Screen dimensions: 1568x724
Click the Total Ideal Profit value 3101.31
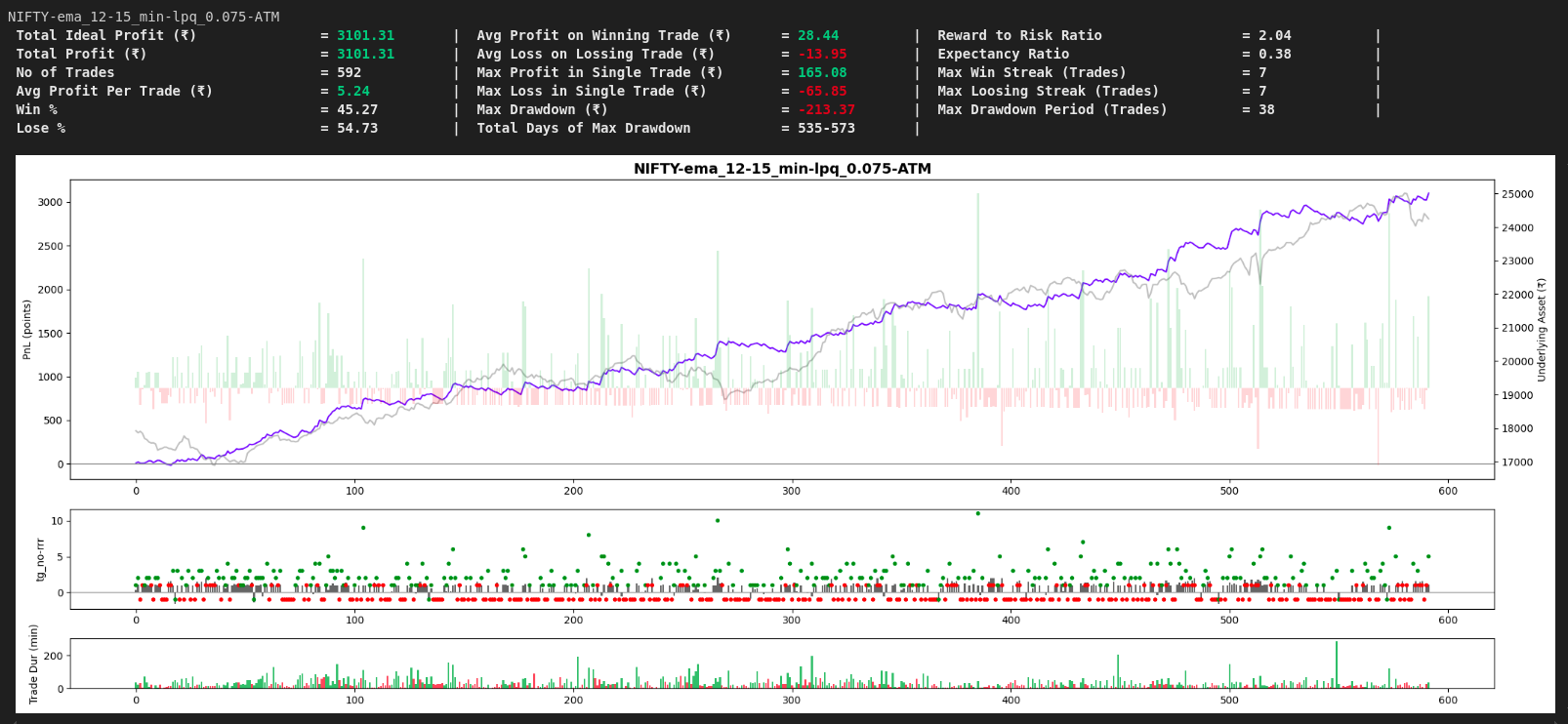point(365,35)
